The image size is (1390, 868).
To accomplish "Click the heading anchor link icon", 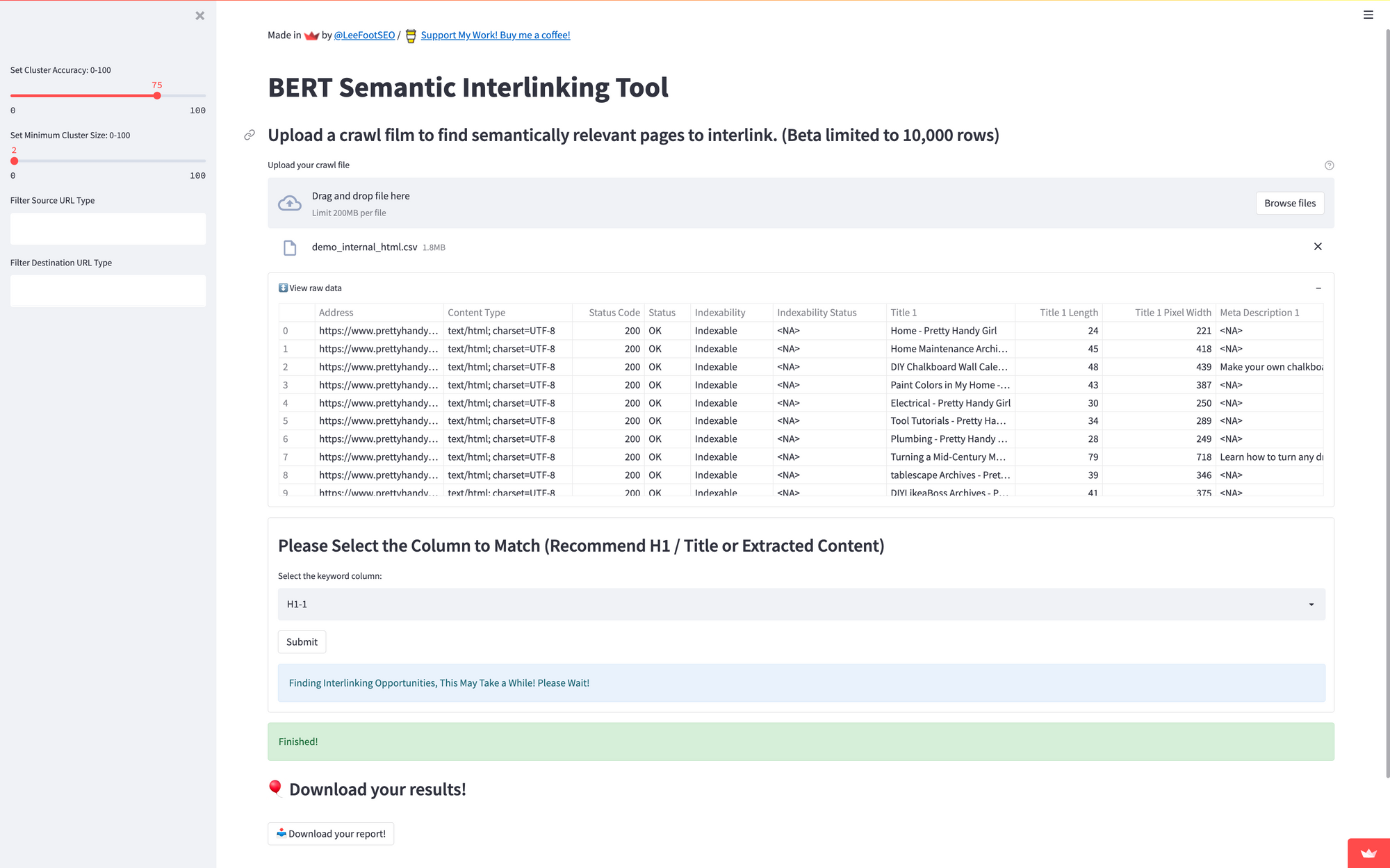I will (250, 135).
